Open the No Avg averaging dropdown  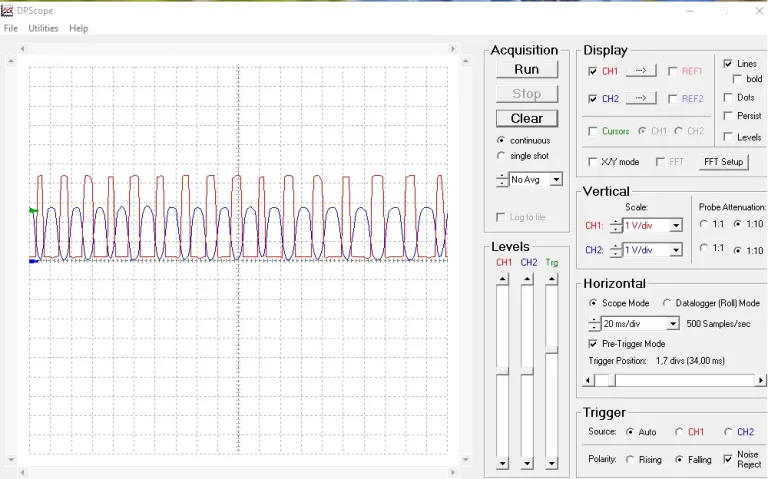tap(556, 180)
